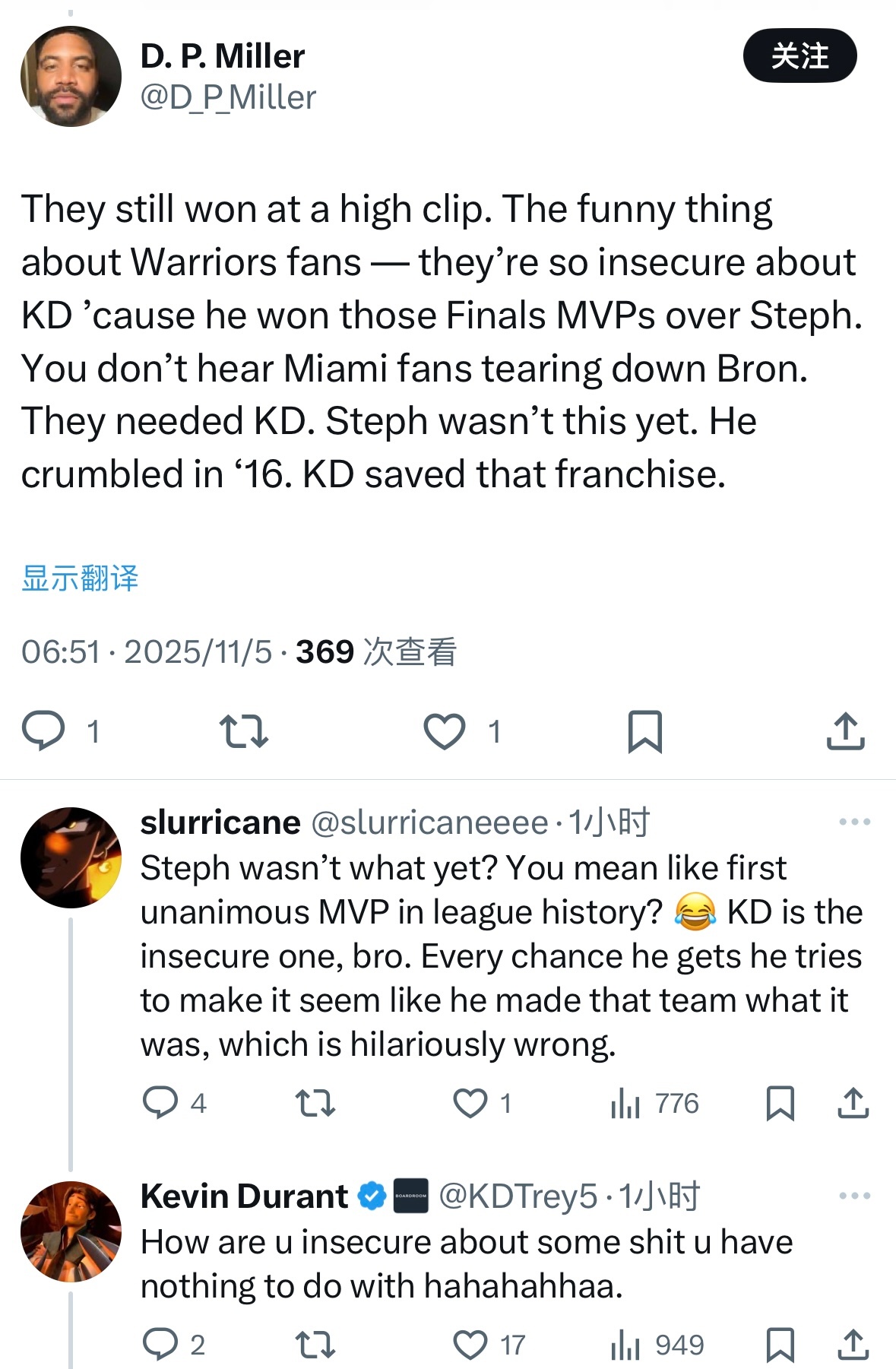Screen dimensions: 896x1369
Task: Bookmark D. P. Miller's main tweet
Action: (x=644, y=731)
